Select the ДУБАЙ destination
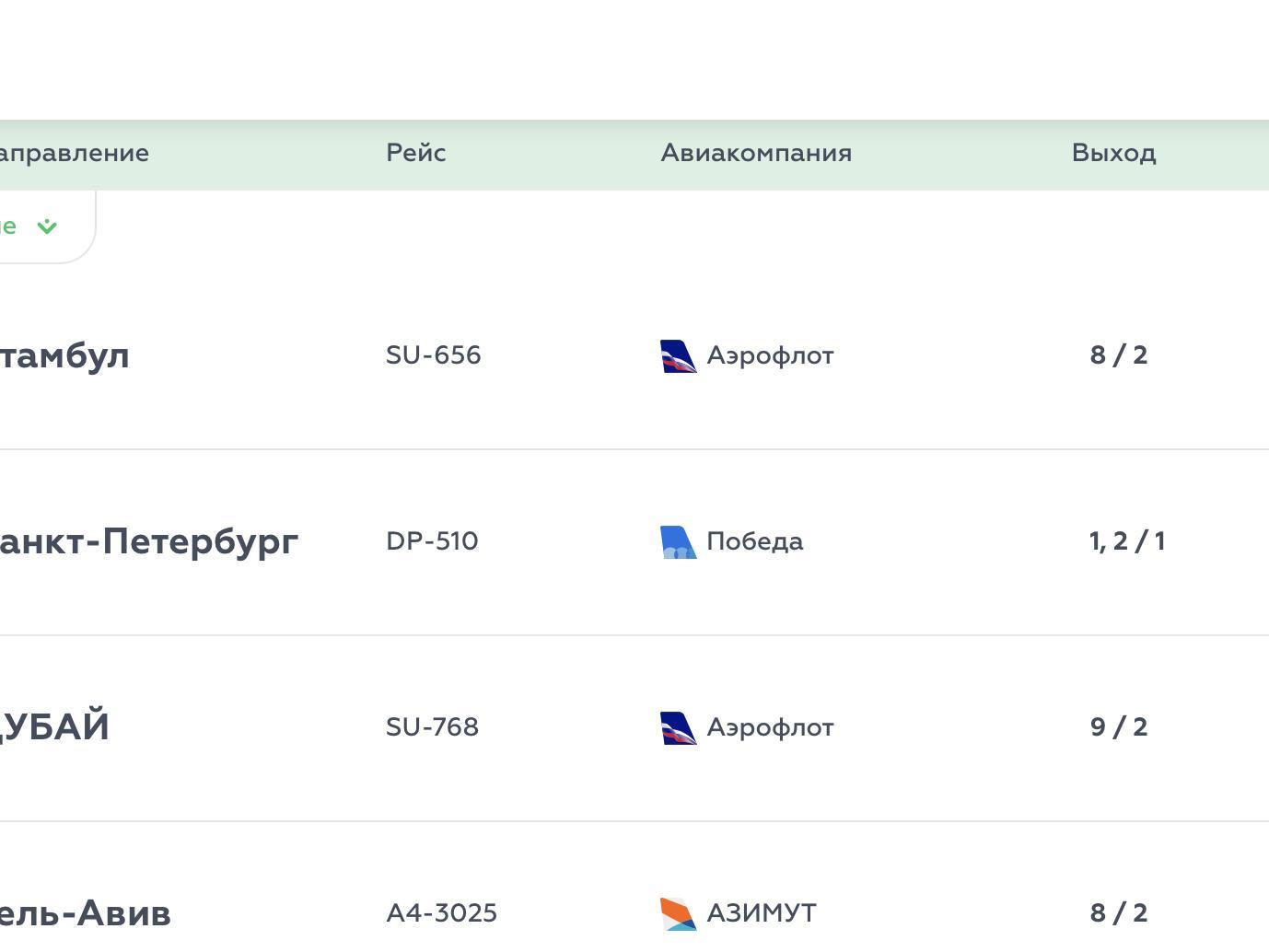Screen dimensions: 1269x952 [55, 727]
